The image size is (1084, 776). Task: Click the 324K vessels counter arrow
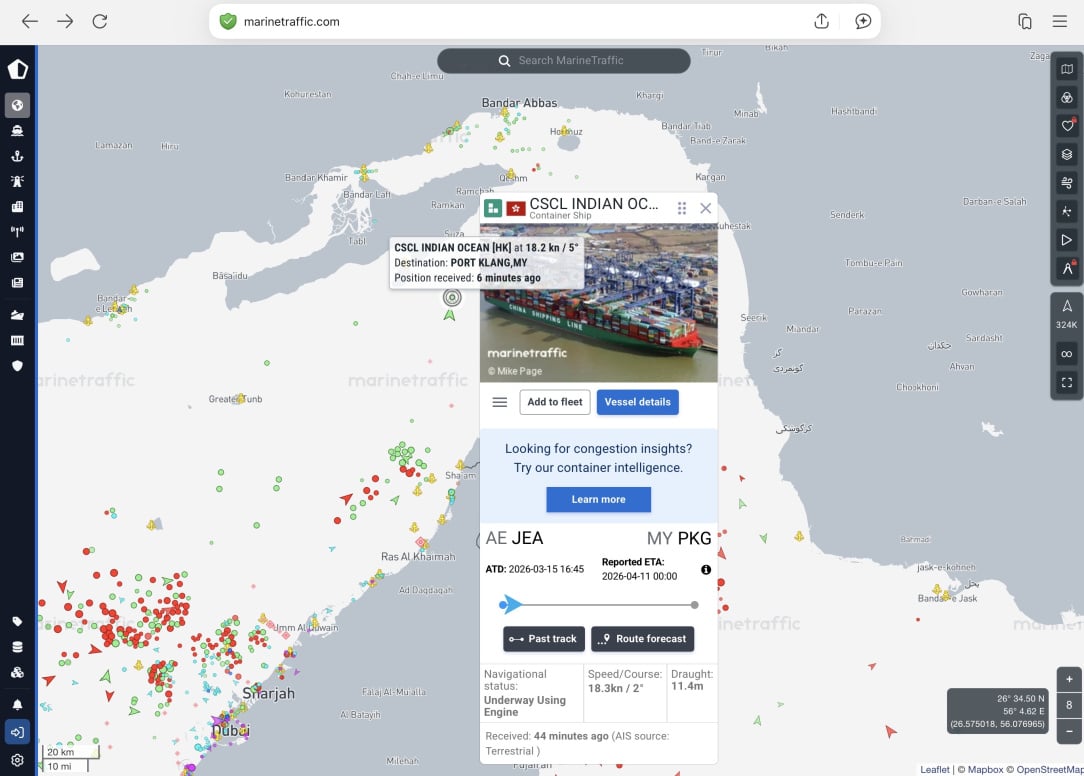coord(1067,306)
